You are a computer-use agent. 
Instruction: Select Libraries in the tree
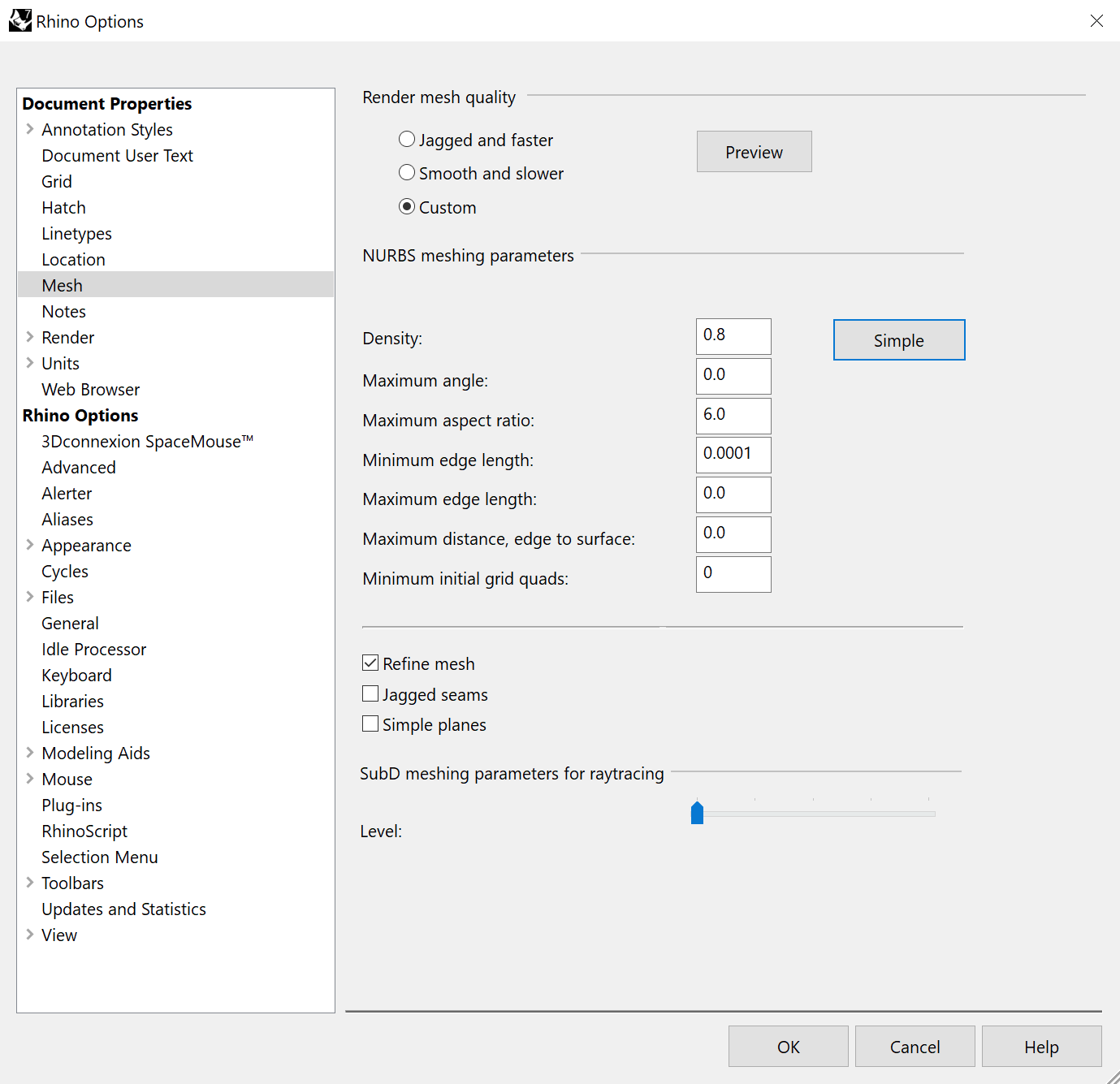click(72, 701)
